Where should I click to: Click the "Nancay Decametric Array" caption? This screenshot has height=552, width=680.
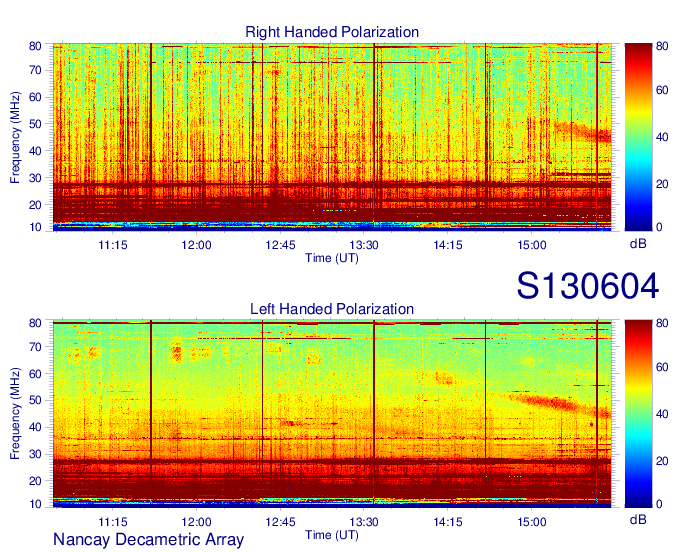[148, 540]
